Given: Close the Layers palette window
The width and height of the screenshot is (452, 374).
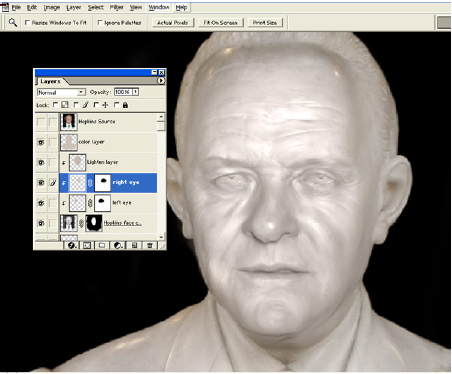Looking at the screenshot, I should pyautogui.click(x=161, y=72).
